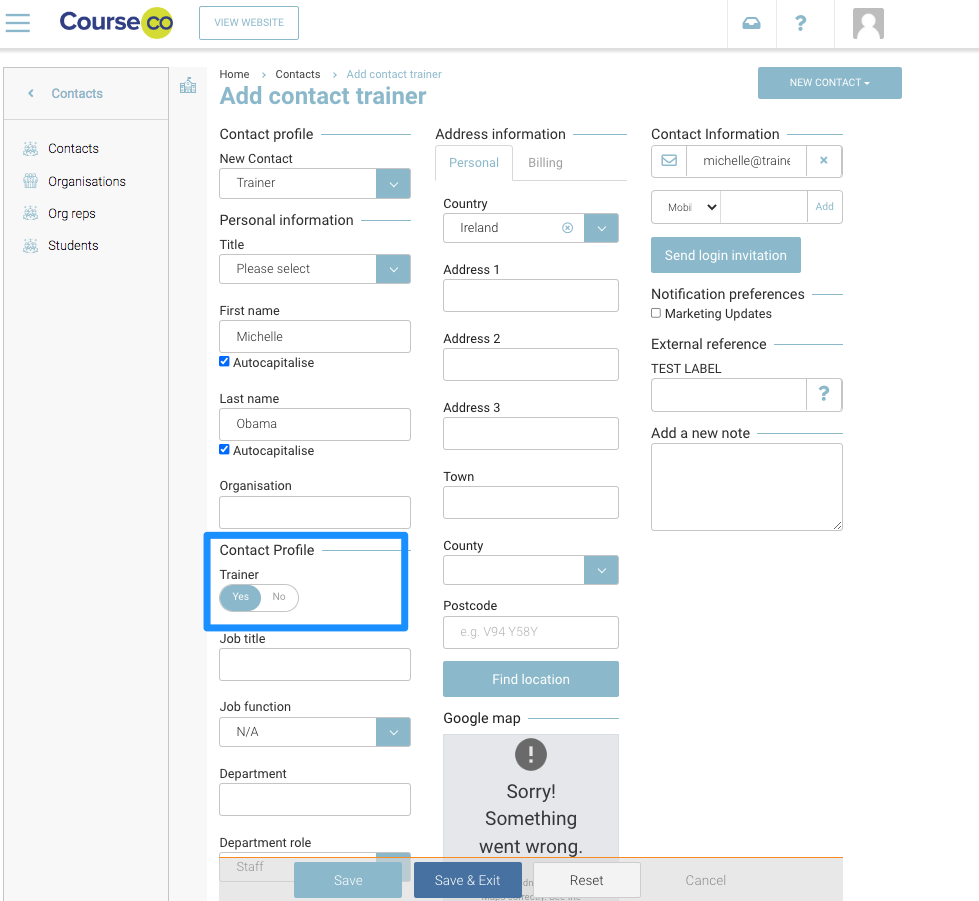Click the Send login invitation button
The image size is (979, 901).
pyautogui.click(x=725, y=255)
